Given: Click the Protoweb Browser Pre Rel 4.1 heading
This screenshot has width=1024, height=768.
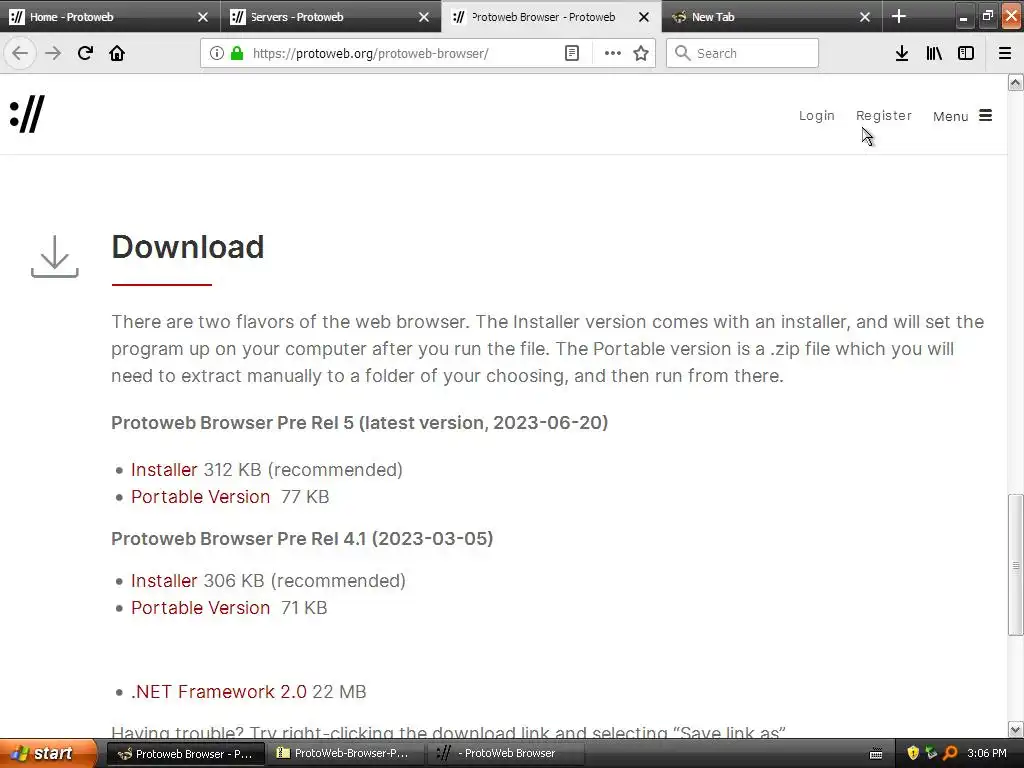Looking at the screenshot, I should pyautogui.click(x=302, y=539).
